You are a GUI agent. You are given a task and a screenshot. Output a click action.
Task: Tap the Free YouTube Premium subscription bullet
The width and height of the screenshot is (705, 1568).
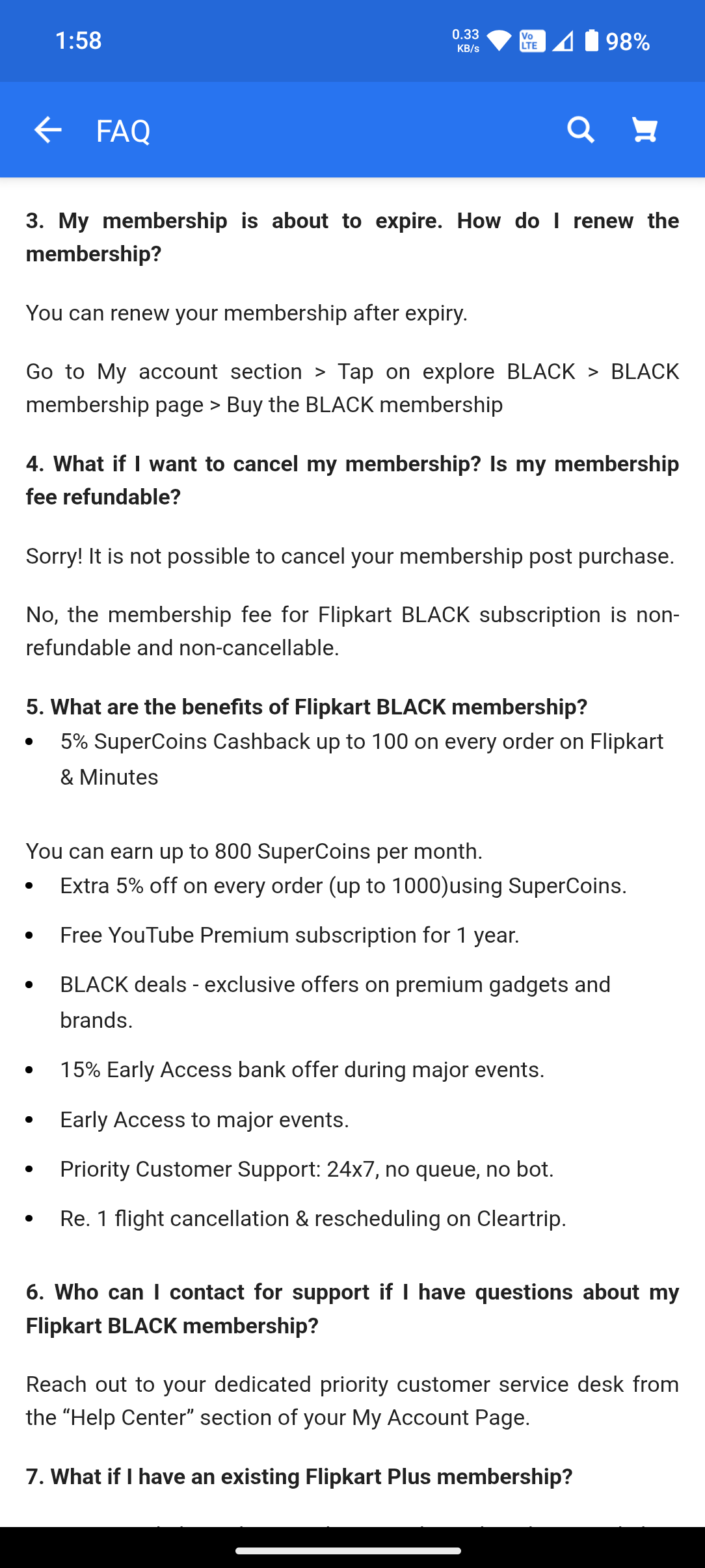tap(289, 935)
